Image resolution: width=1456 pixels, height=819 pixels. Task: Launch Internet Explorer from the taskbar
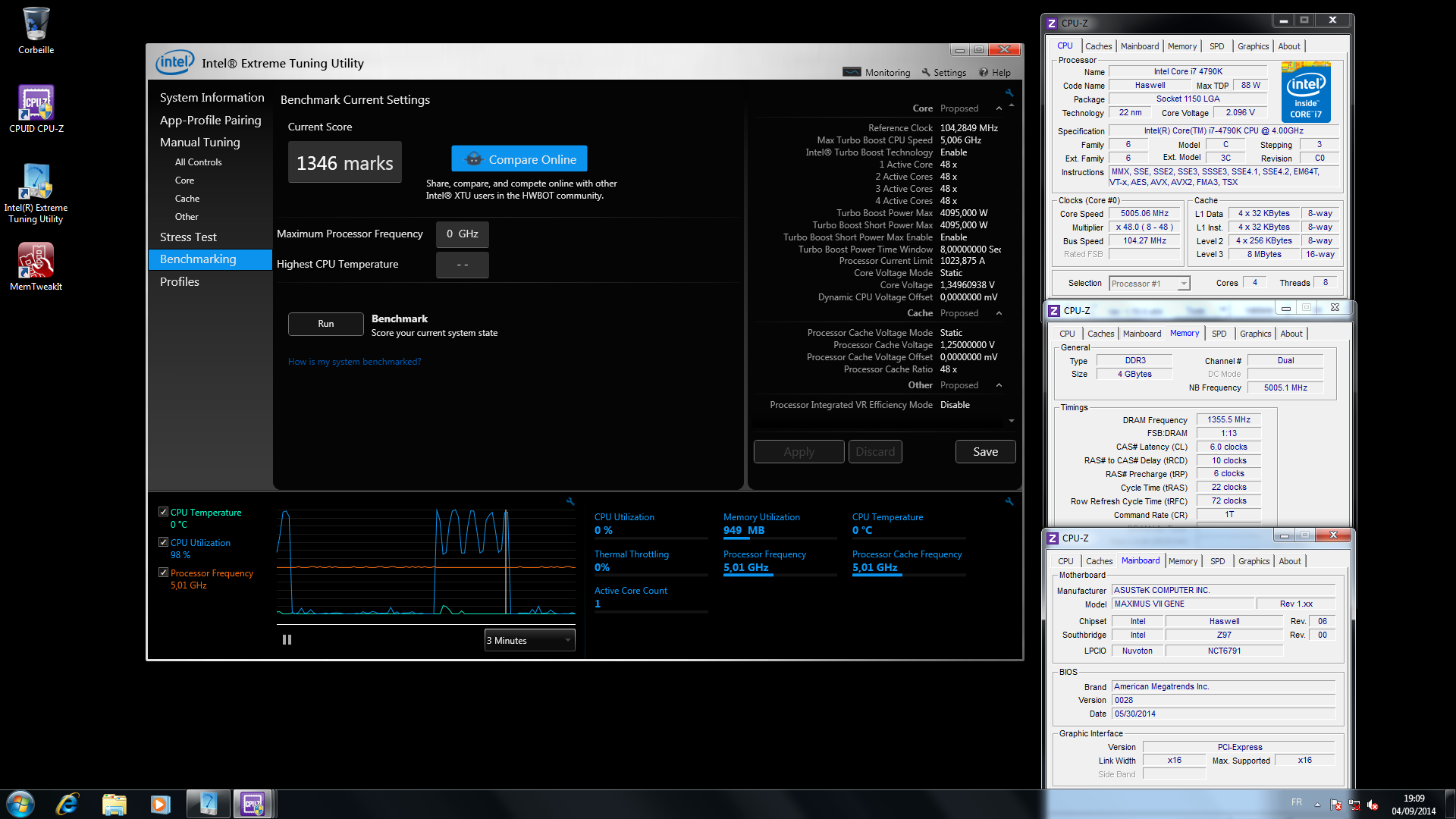pyautogui.click(x=67, y=804)
